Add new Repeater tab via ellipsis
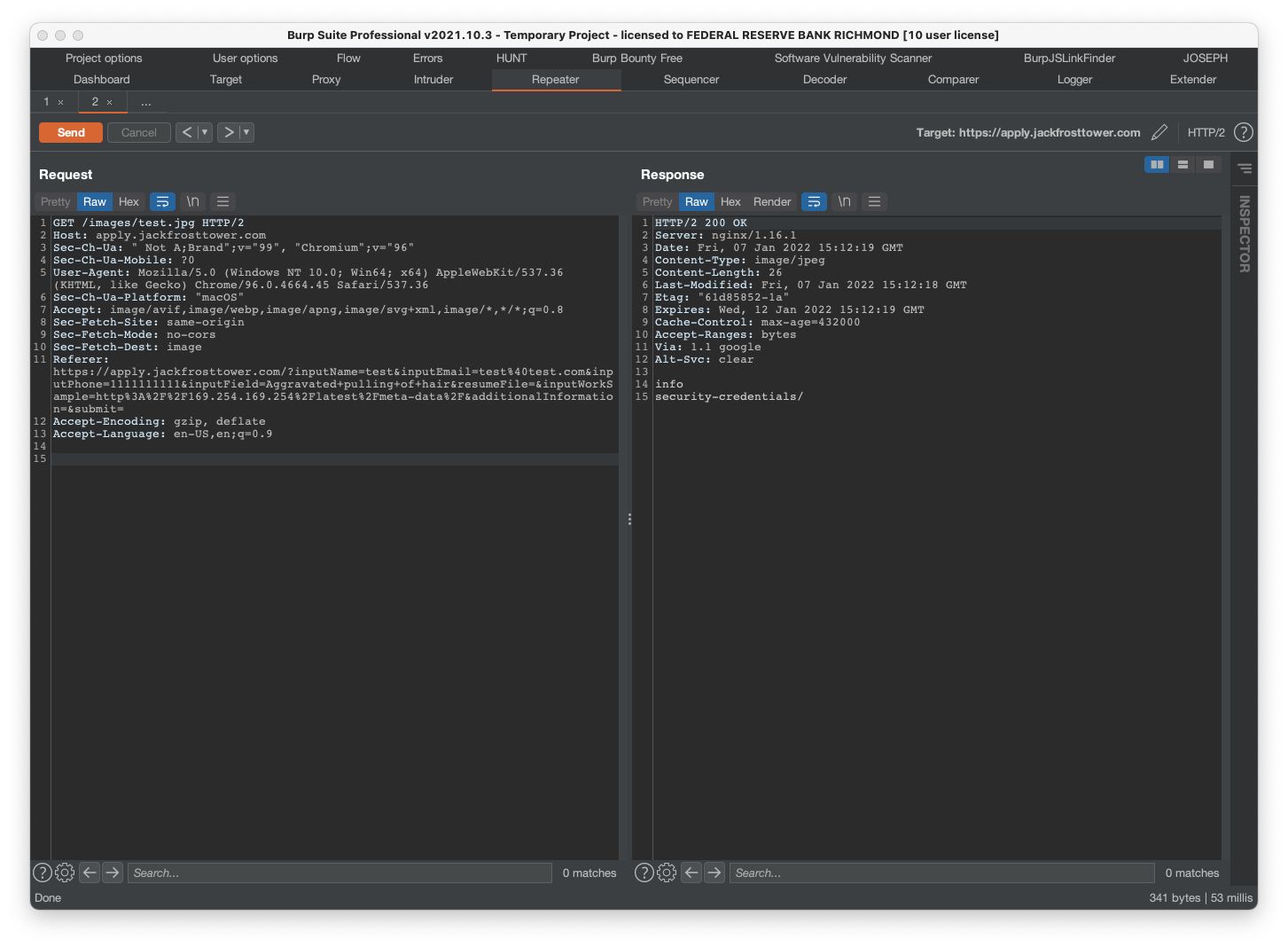Screen dimensions: 1288x947 point(146,102)
